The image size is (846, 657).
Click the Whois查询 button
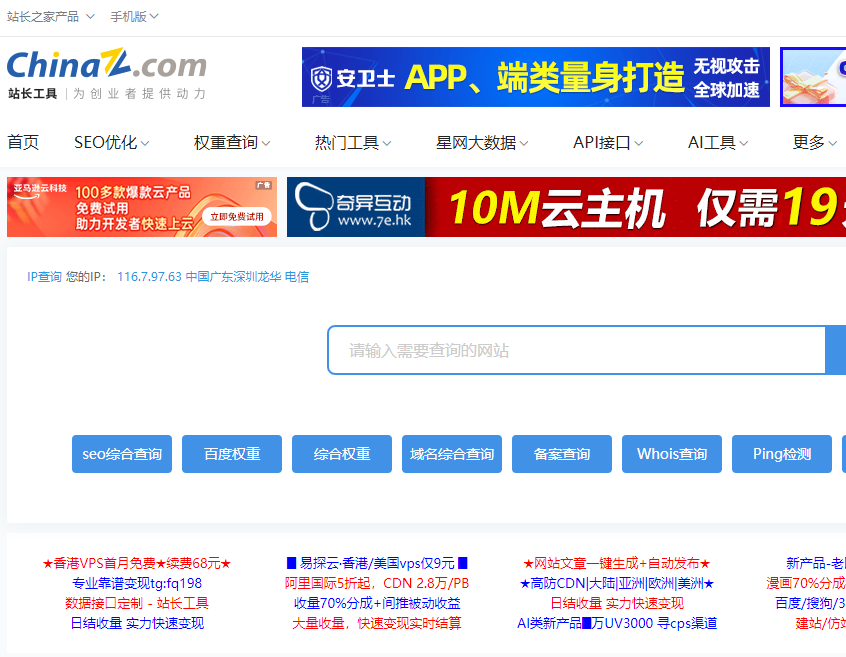[672, 454]
